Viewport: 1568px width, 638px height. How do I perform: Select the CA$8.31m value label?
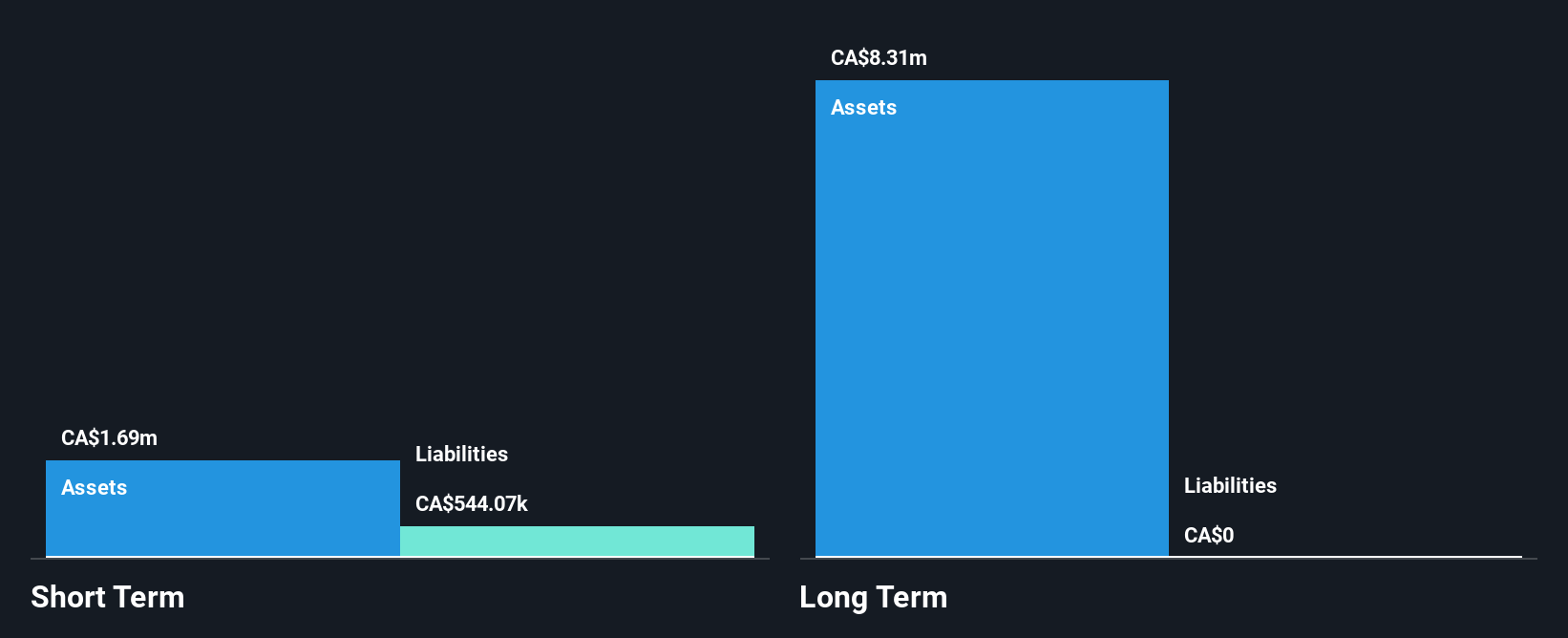click(x=879, y=58)
